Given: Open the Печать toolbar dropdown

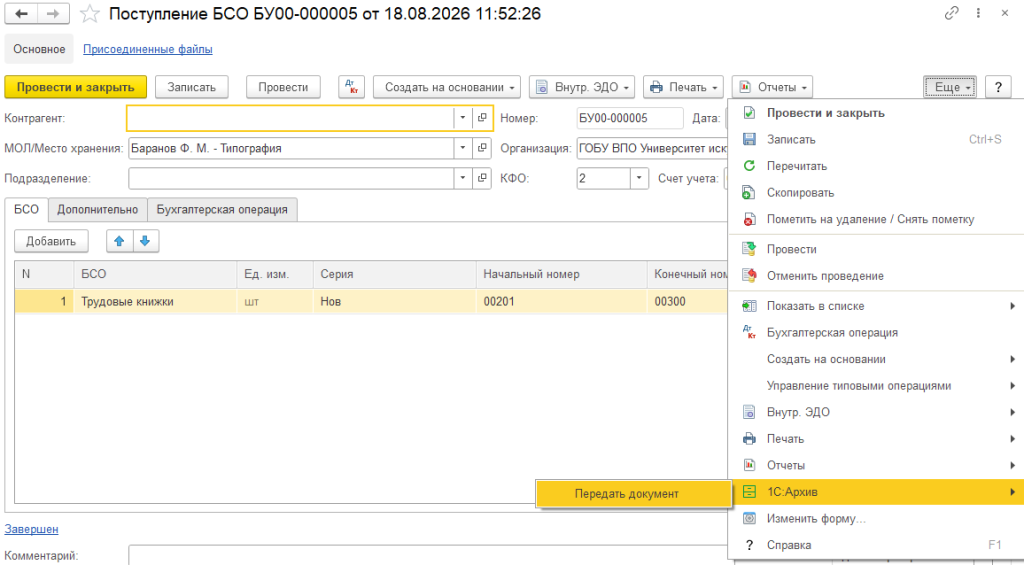Looking at the screenshot, I should coord(683,87).
